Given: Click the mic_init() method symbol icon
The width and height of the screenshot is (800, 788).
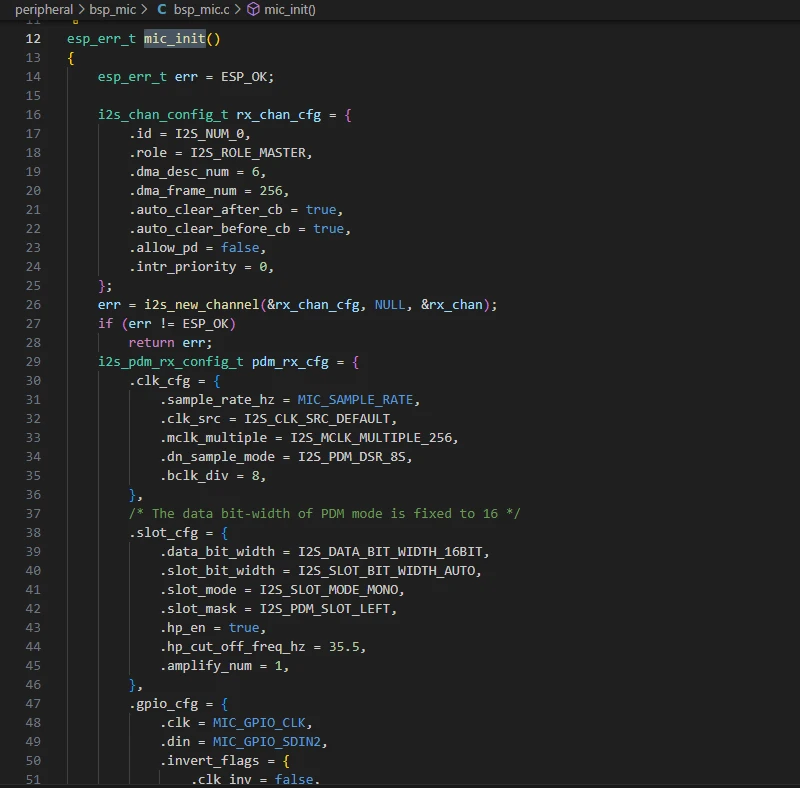Looking at the screenshot, I should tap(253, 9).
